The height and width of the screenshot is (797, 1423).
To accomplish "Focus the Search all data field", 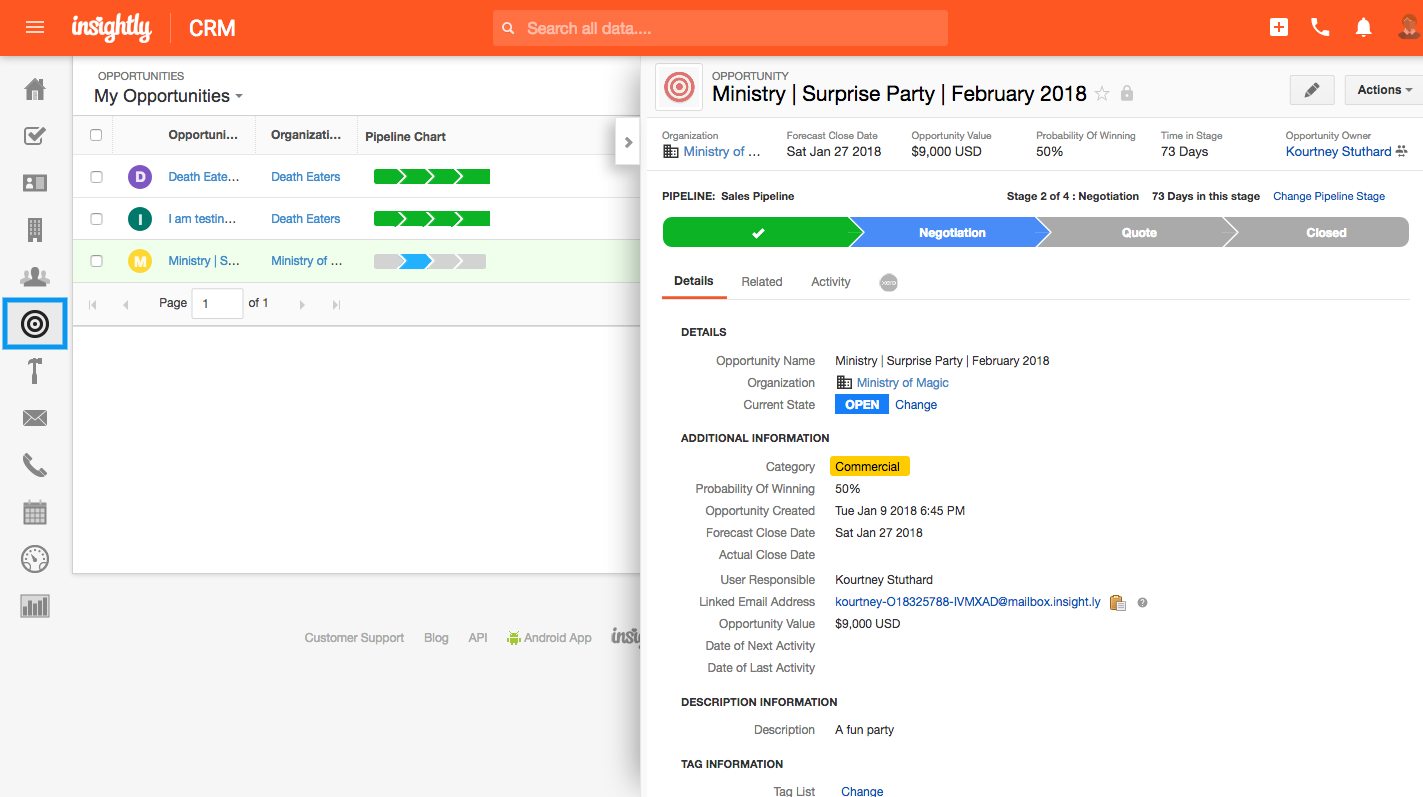I will coord(720,28).
